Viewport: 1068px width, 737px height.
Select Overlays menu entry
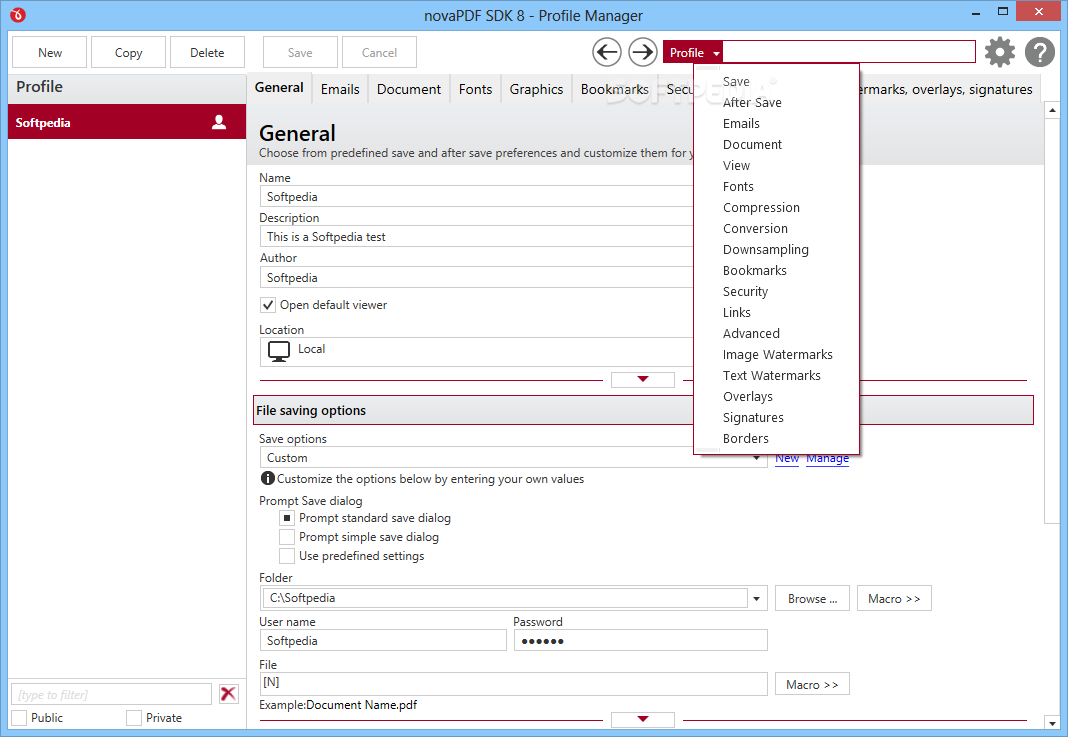click(x=747, y=396)
